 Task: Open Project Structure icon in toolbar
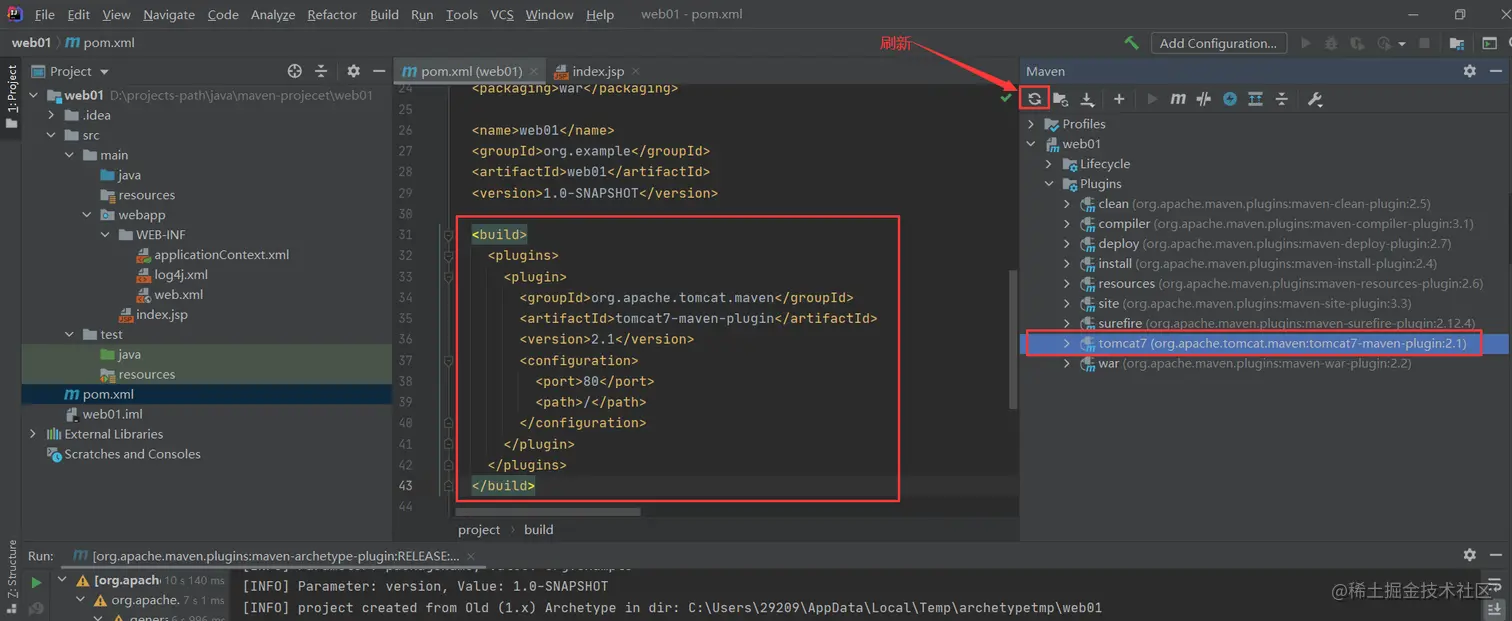coord(1457,43)
